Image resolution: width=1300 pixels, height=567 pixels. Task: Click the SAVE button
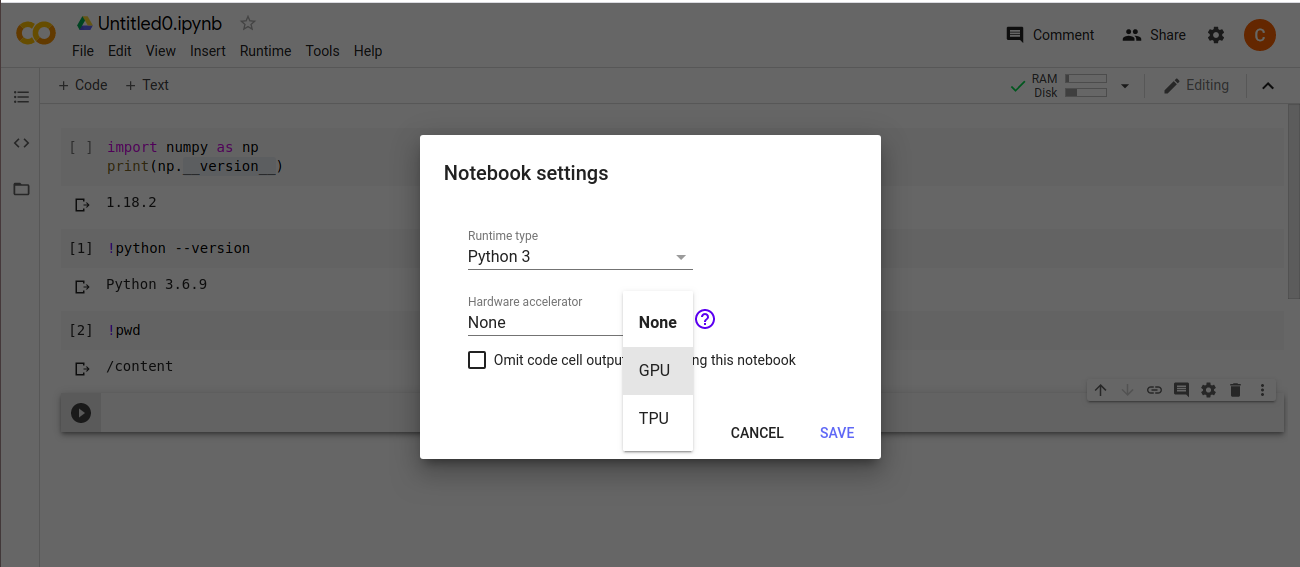(837, 433)
